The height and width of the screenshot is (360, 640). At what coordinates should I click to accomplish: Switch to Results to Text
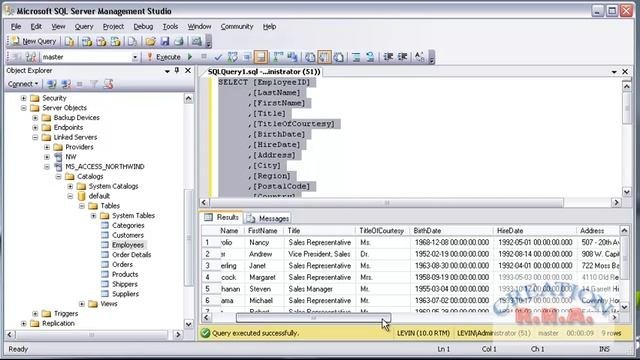tap(310, 57)
